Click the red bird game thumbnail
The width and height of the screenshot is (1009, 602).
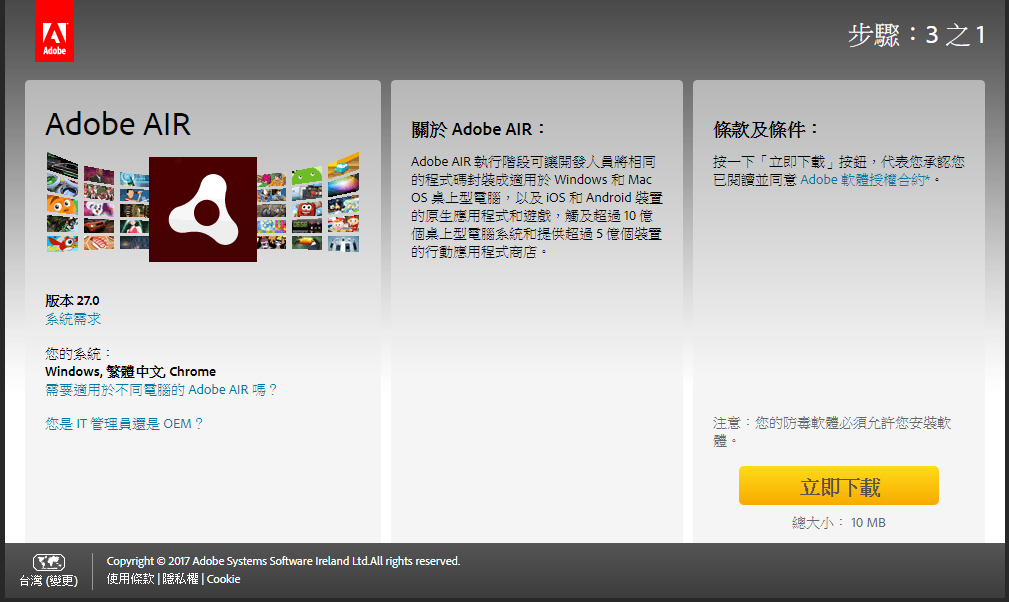pos(62,241)
